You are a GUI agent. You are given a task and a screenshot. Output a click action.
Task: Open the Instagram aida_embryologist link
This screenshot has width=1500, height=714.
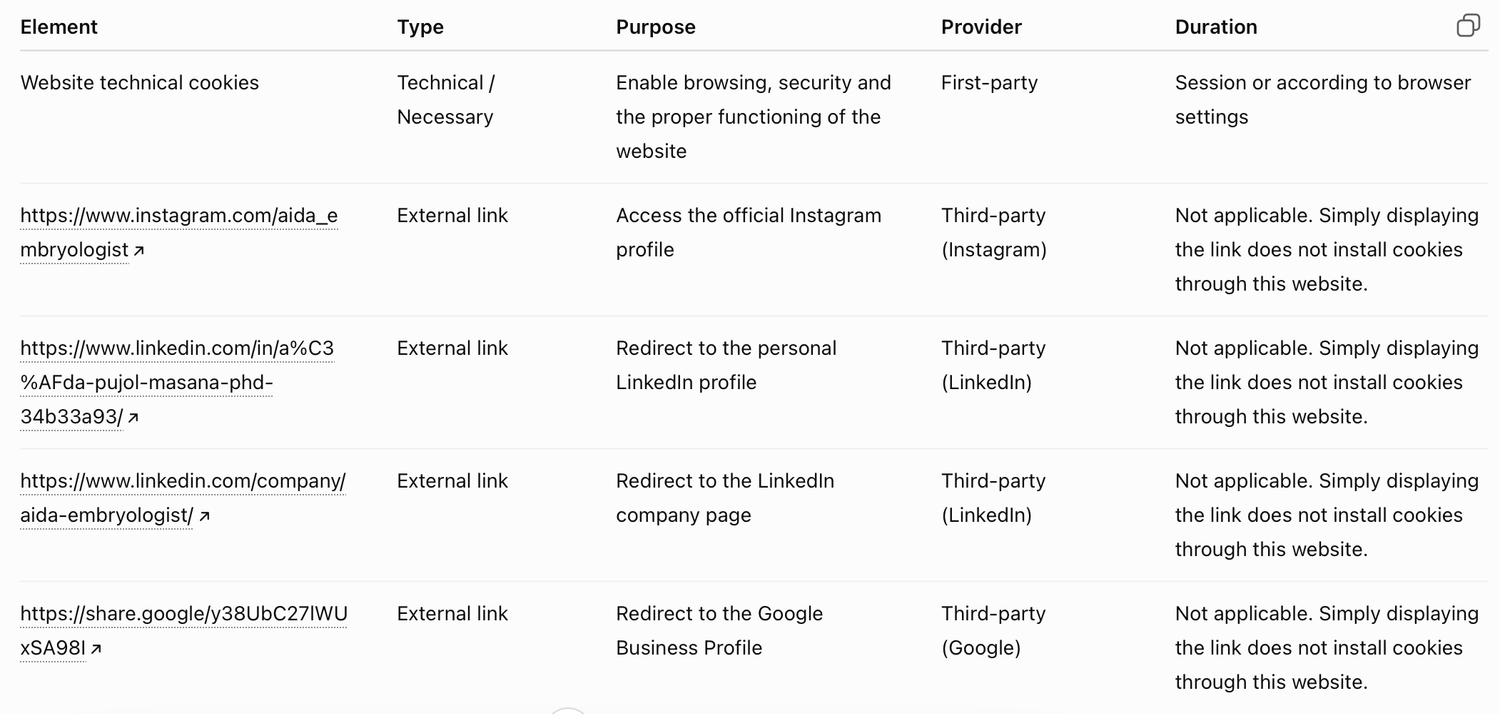click(x=179, y=233)
